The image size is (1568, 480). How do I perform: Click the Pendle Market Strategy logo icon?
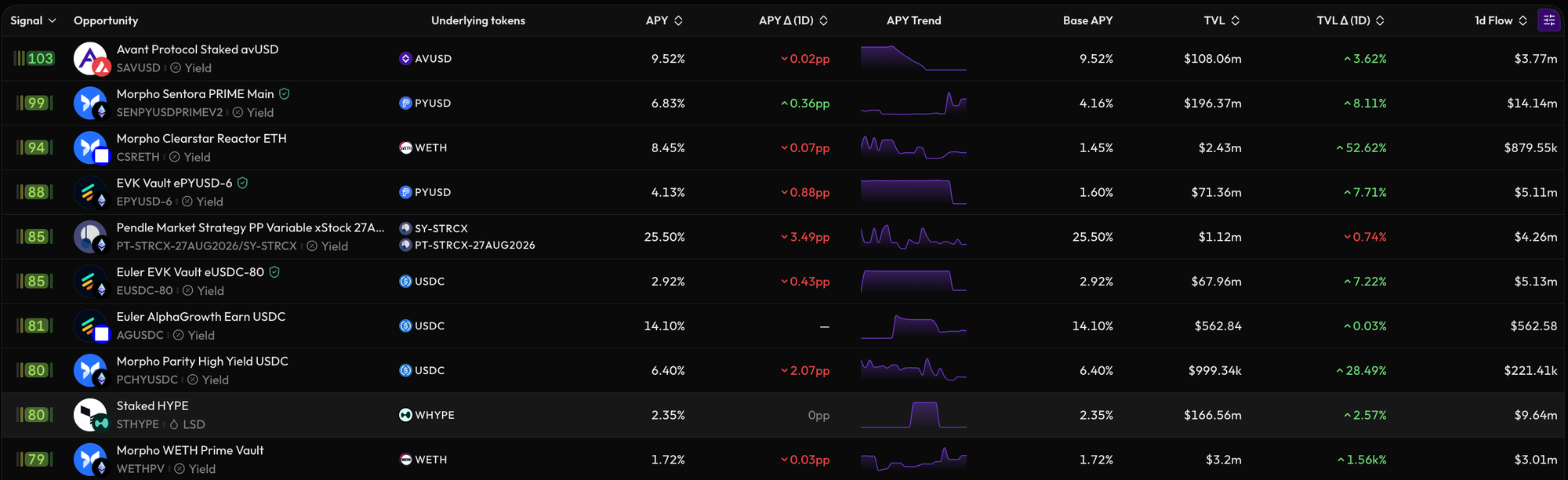(x=90, y=237)
